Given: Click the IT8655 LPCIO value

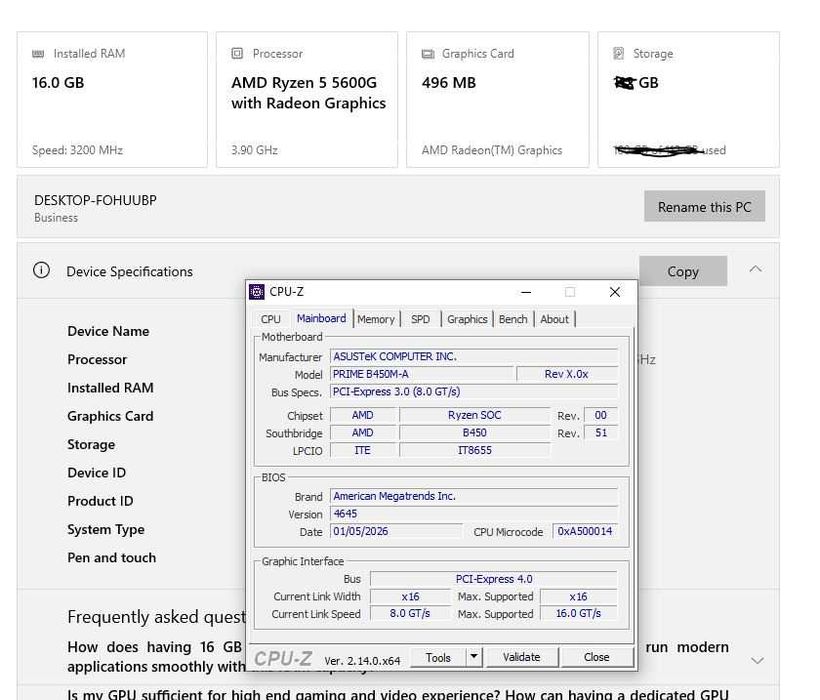Looking at the screenshot, I should 474,450.
